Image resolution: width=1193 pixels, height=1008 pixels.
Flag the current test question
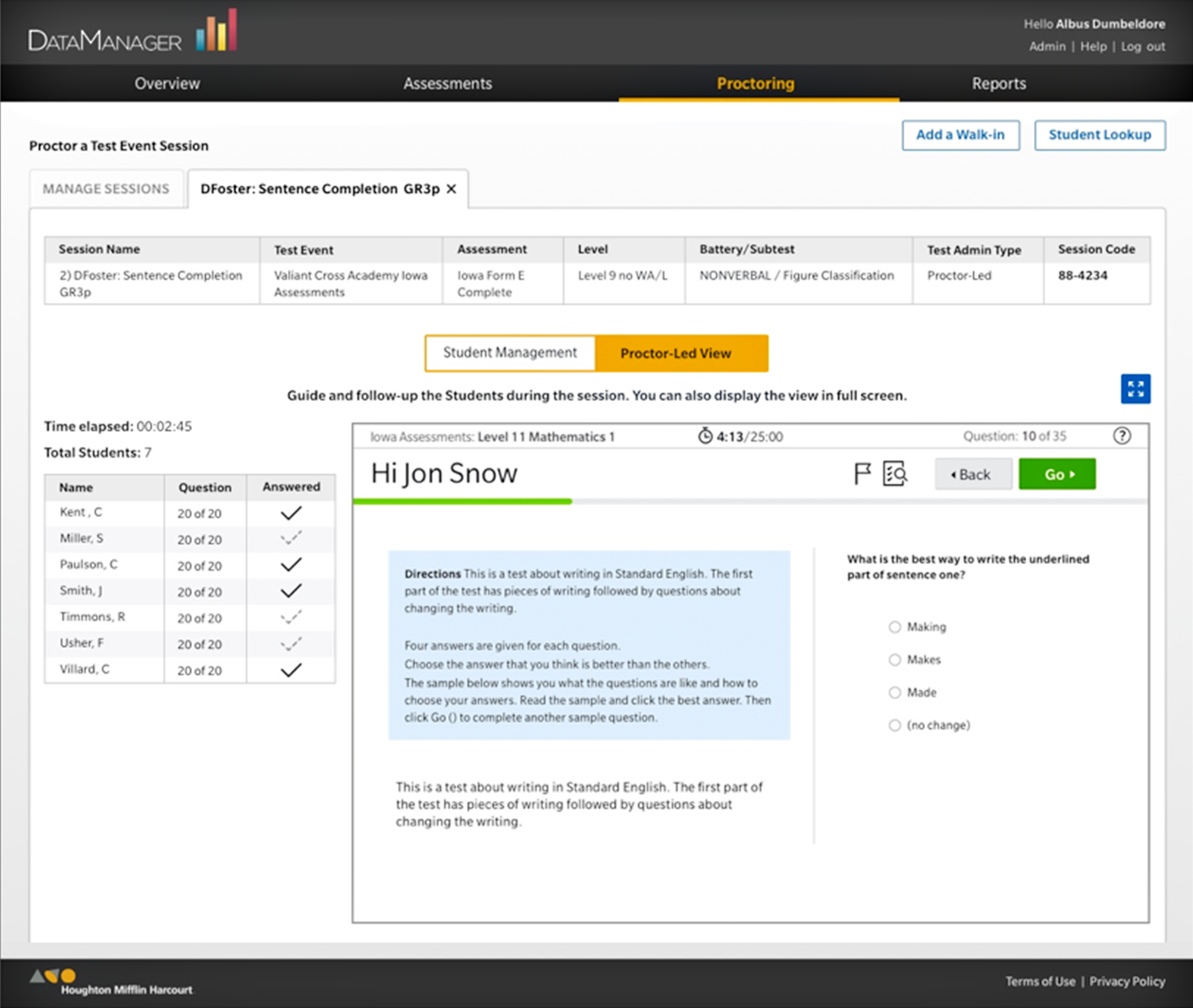coord(861,473)
